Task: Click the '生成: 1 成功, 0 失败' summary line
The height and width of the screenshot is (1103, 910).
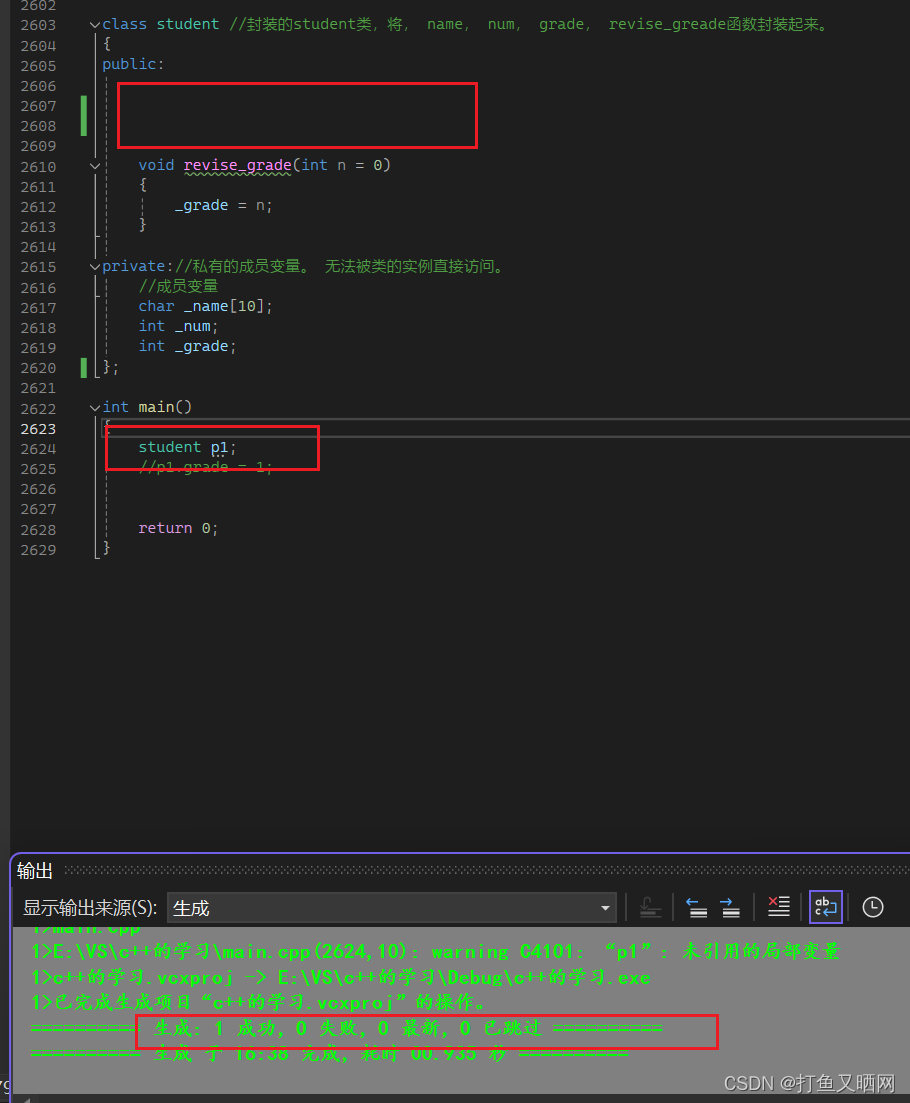Action: pyautogui.click(x=347, y=1028)
